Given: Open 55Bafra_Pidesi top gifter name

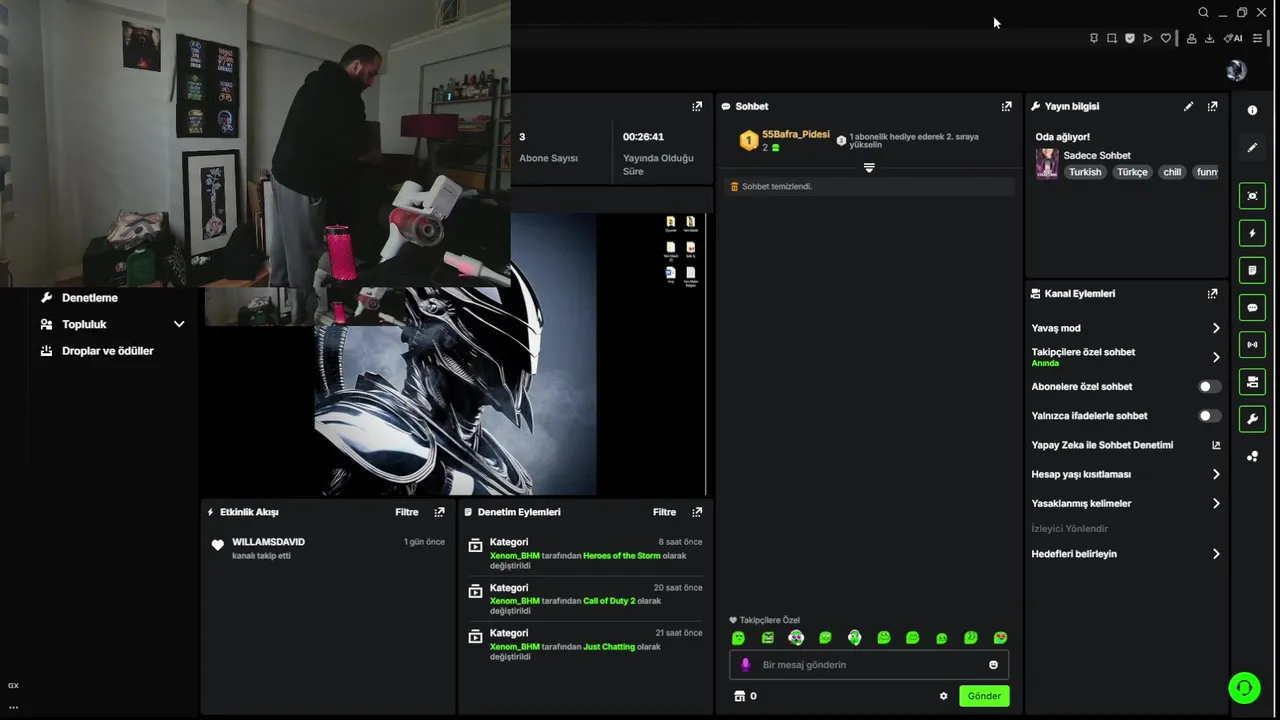Looking at the screenshot, I should point(795,134).
